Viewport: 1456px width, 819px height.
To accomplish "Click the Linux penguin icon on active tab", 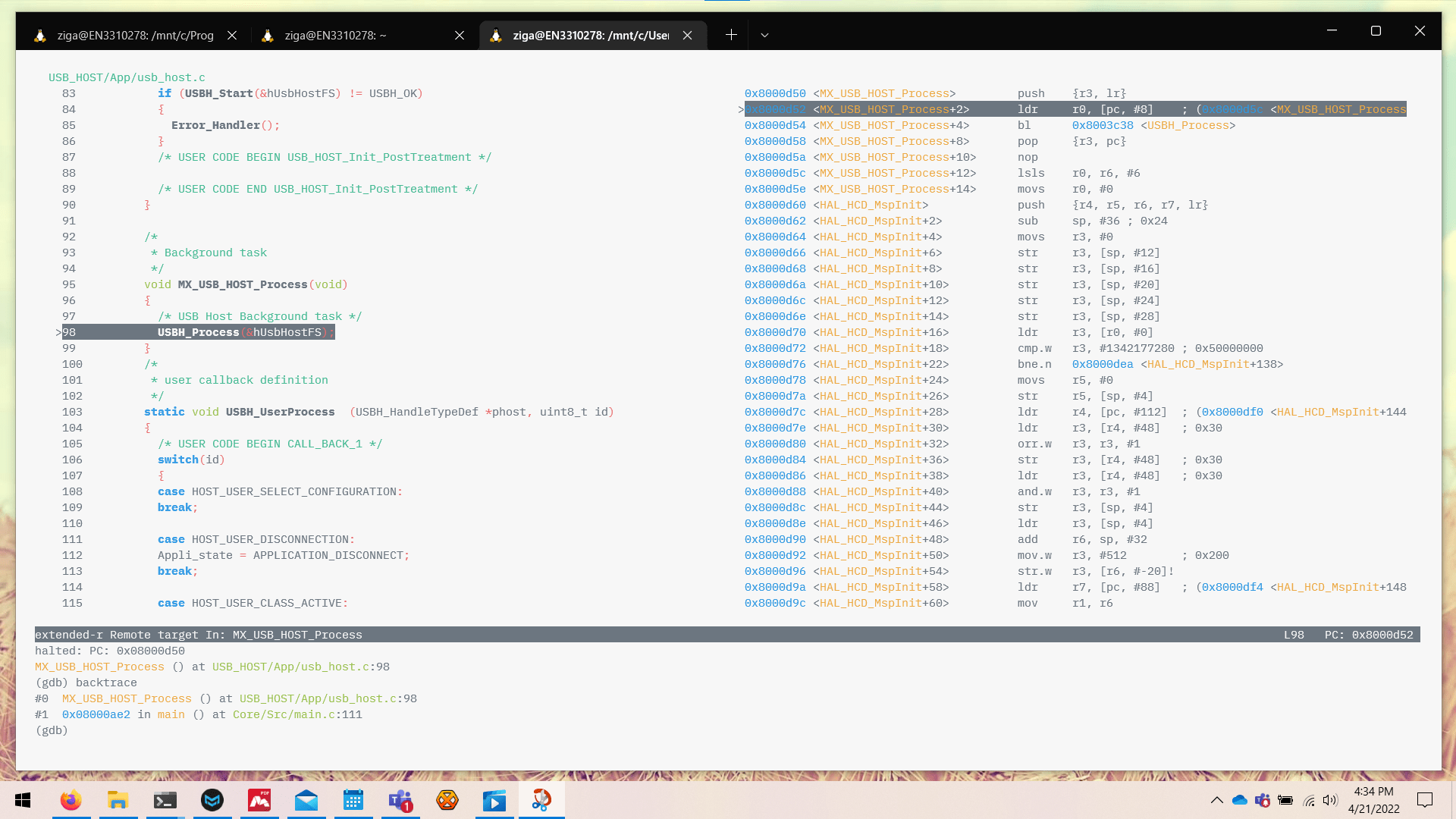I will (x=496, y=36).
